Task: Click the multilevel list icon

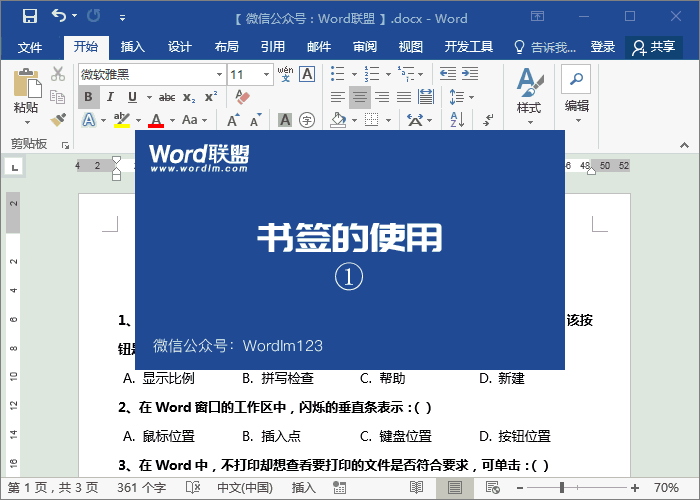Action: (x=406, y=74)
